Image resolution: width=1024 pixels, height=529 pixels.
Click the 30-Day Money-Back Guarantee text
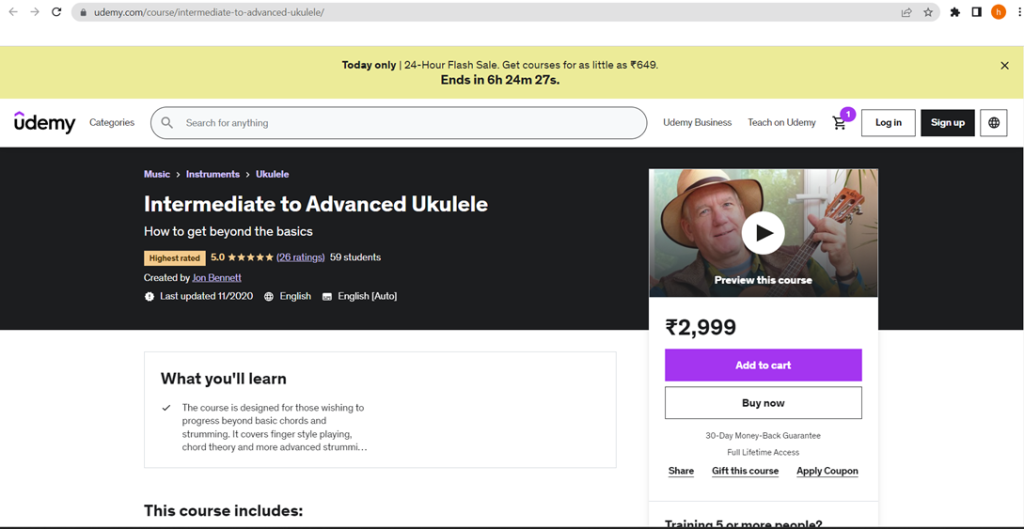pos(763,436)
